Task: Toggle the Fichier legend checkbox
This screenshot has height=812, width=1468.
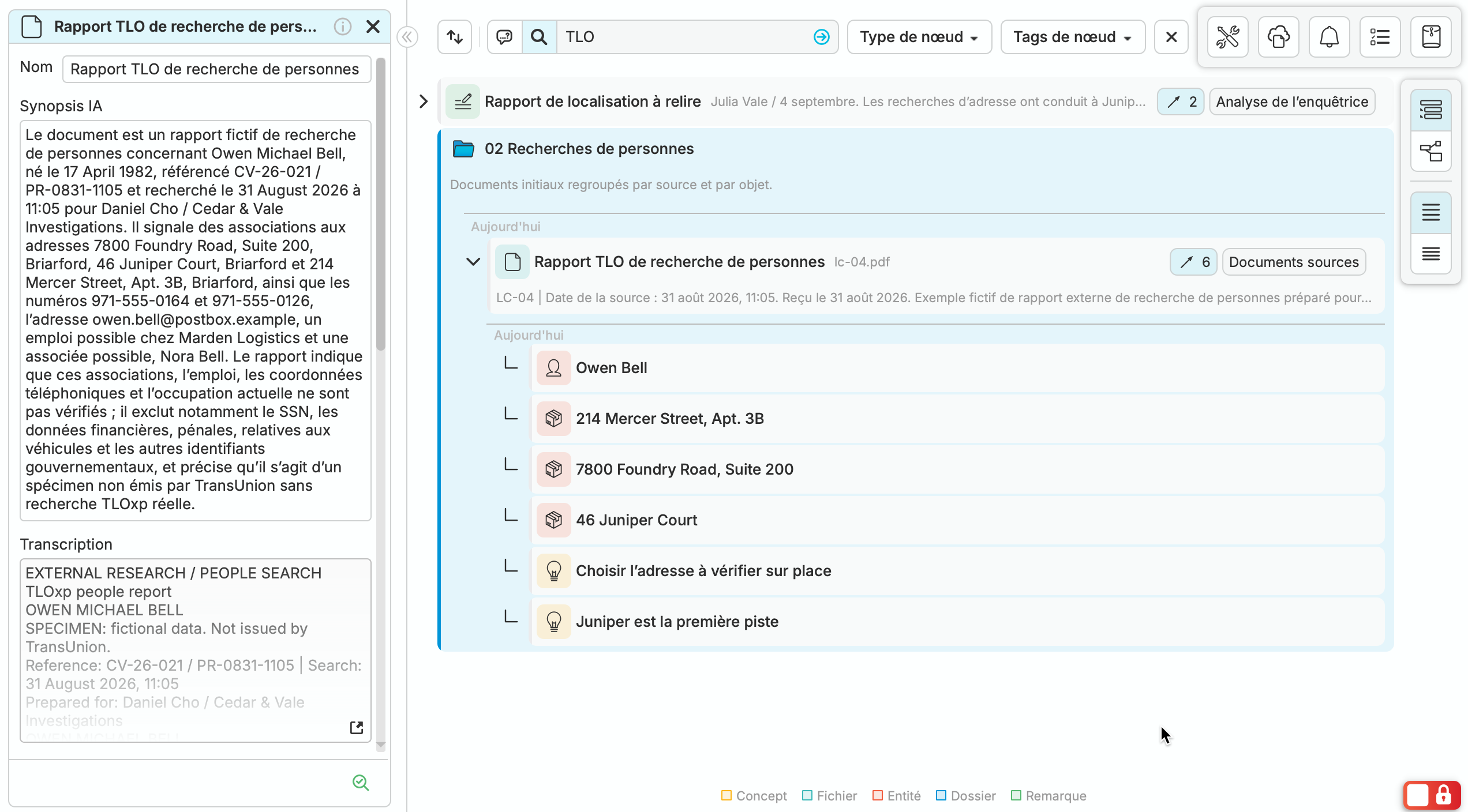Action: click(x=807, y=795)
